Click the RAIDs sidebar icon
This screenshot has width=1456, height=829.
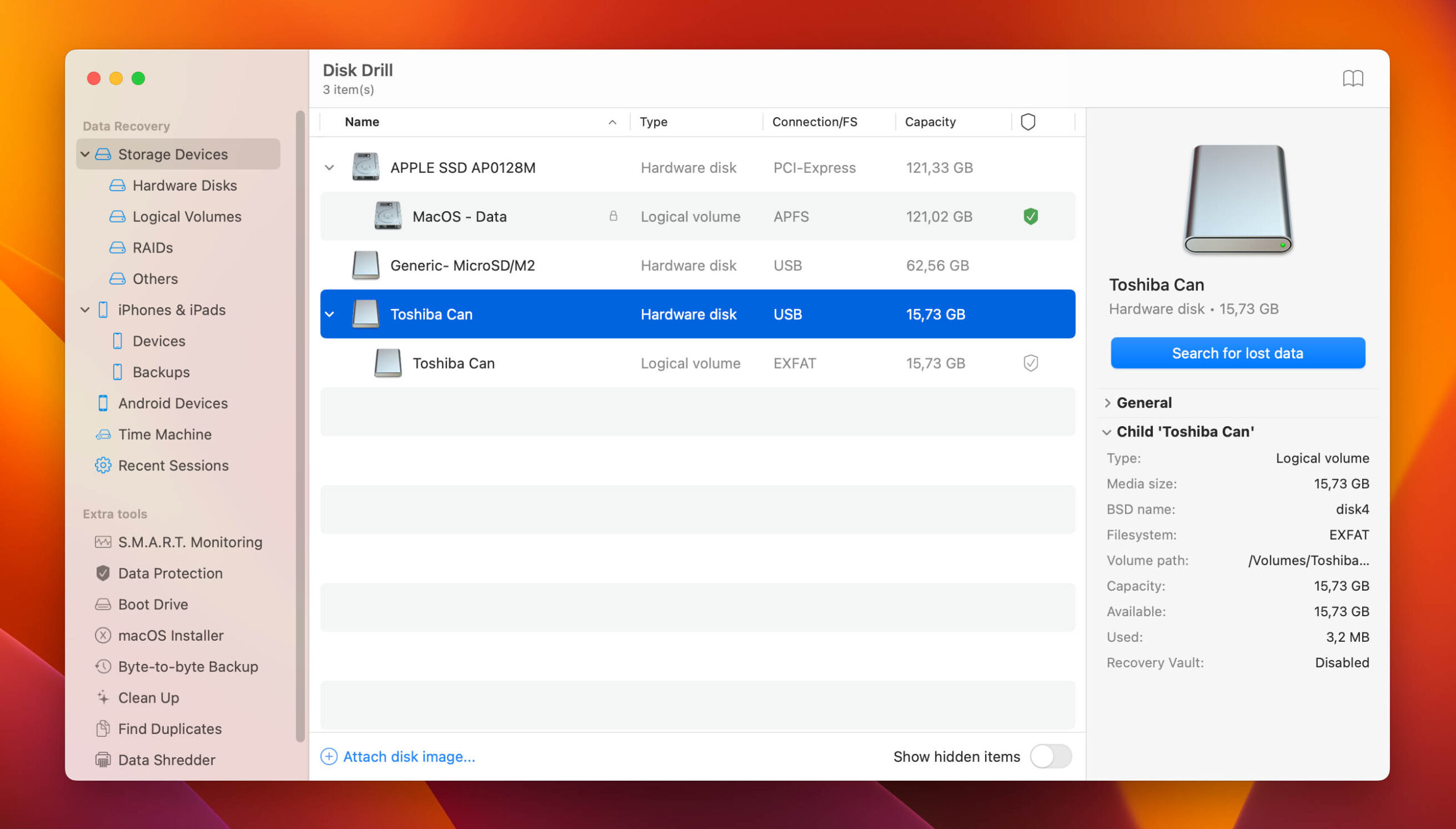click(x=117, y=248)
